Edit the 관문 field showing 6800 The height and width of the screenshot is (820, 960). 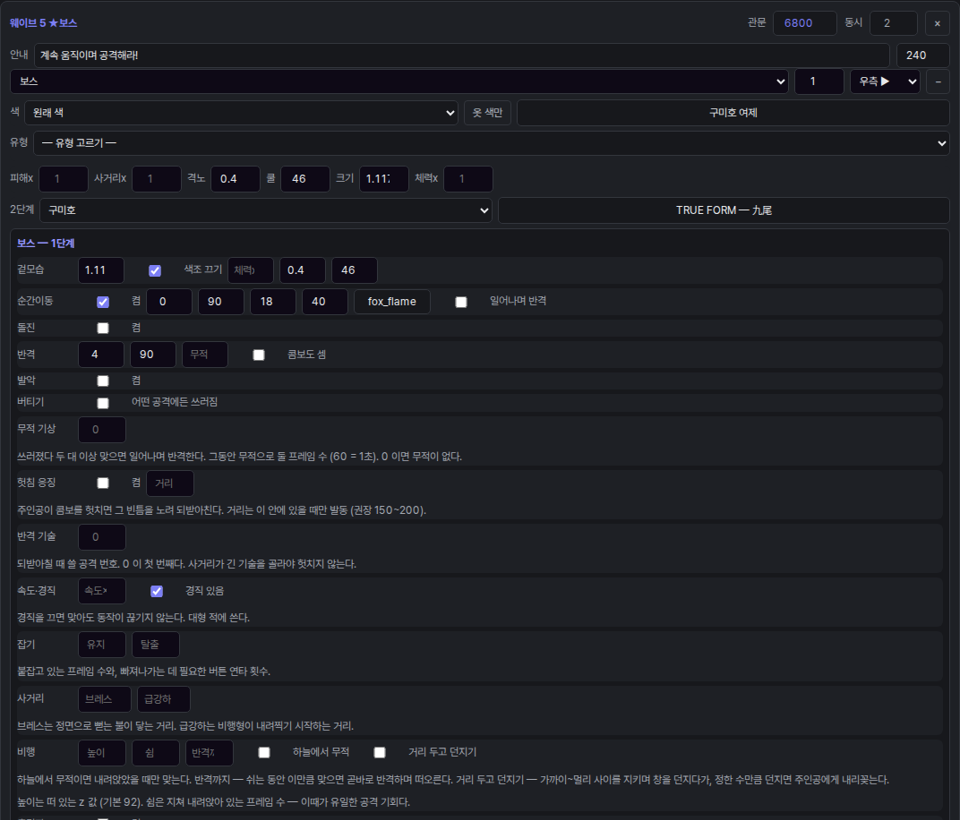804,23
